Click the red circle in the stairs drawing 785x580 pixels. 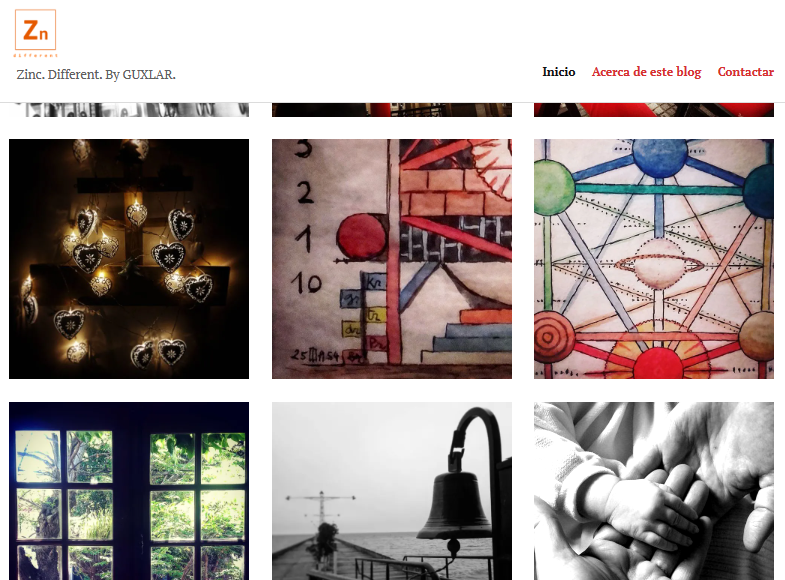click(x=361, y=237)
